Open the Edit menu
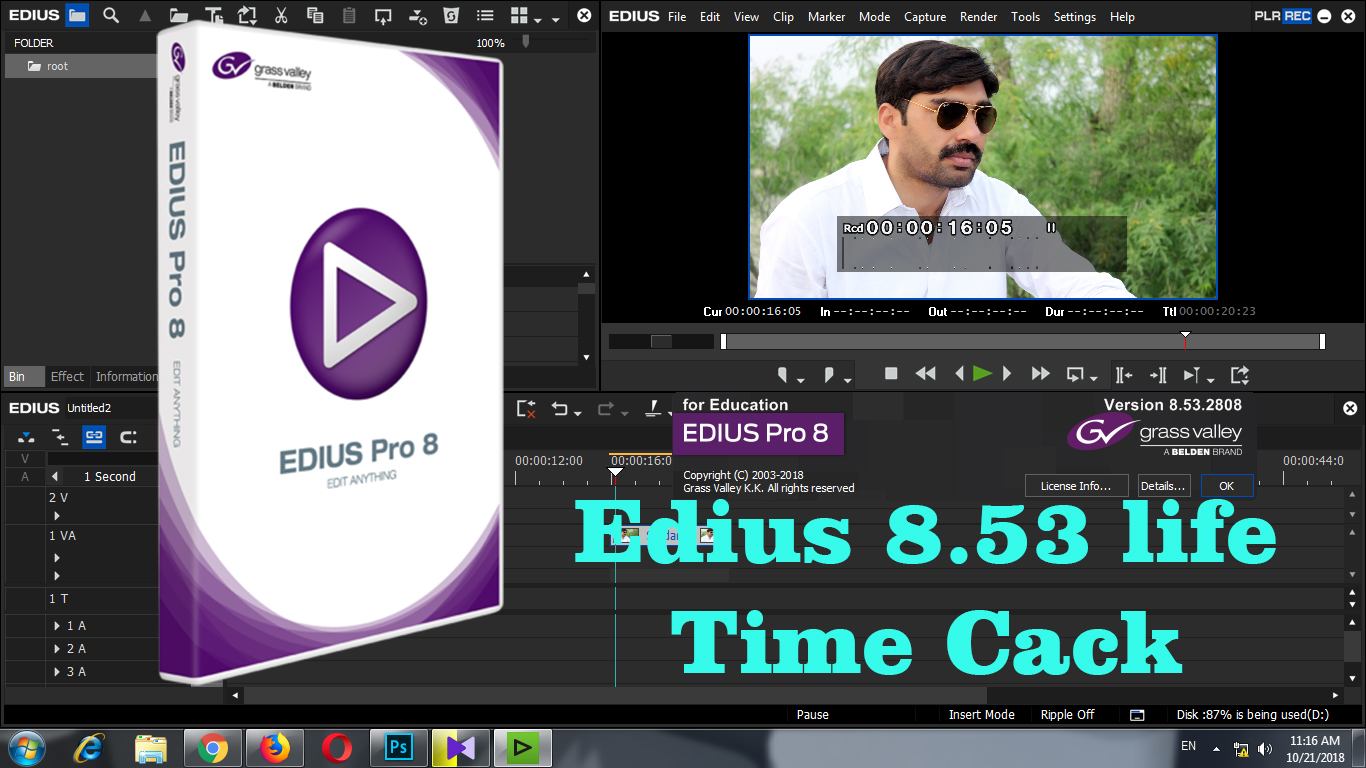 [x=710, y=17]
